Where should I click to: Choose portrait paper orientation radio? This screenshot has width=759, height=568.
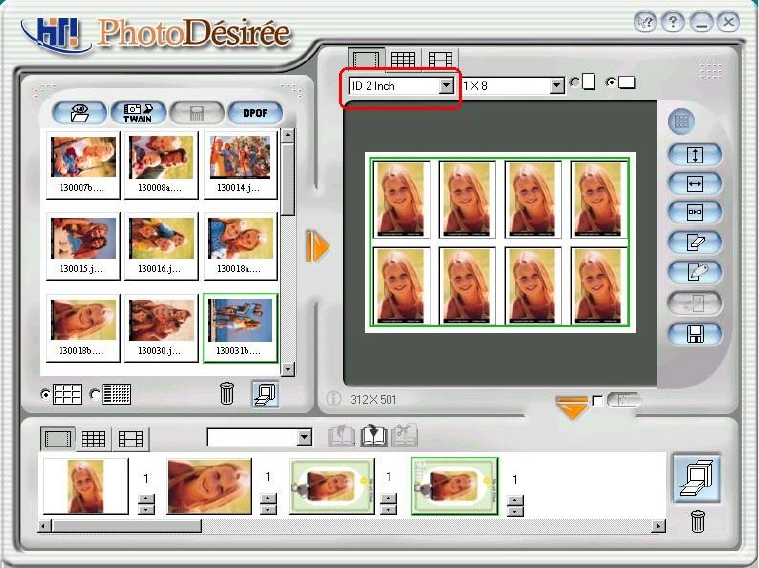[x=575, y=82]
